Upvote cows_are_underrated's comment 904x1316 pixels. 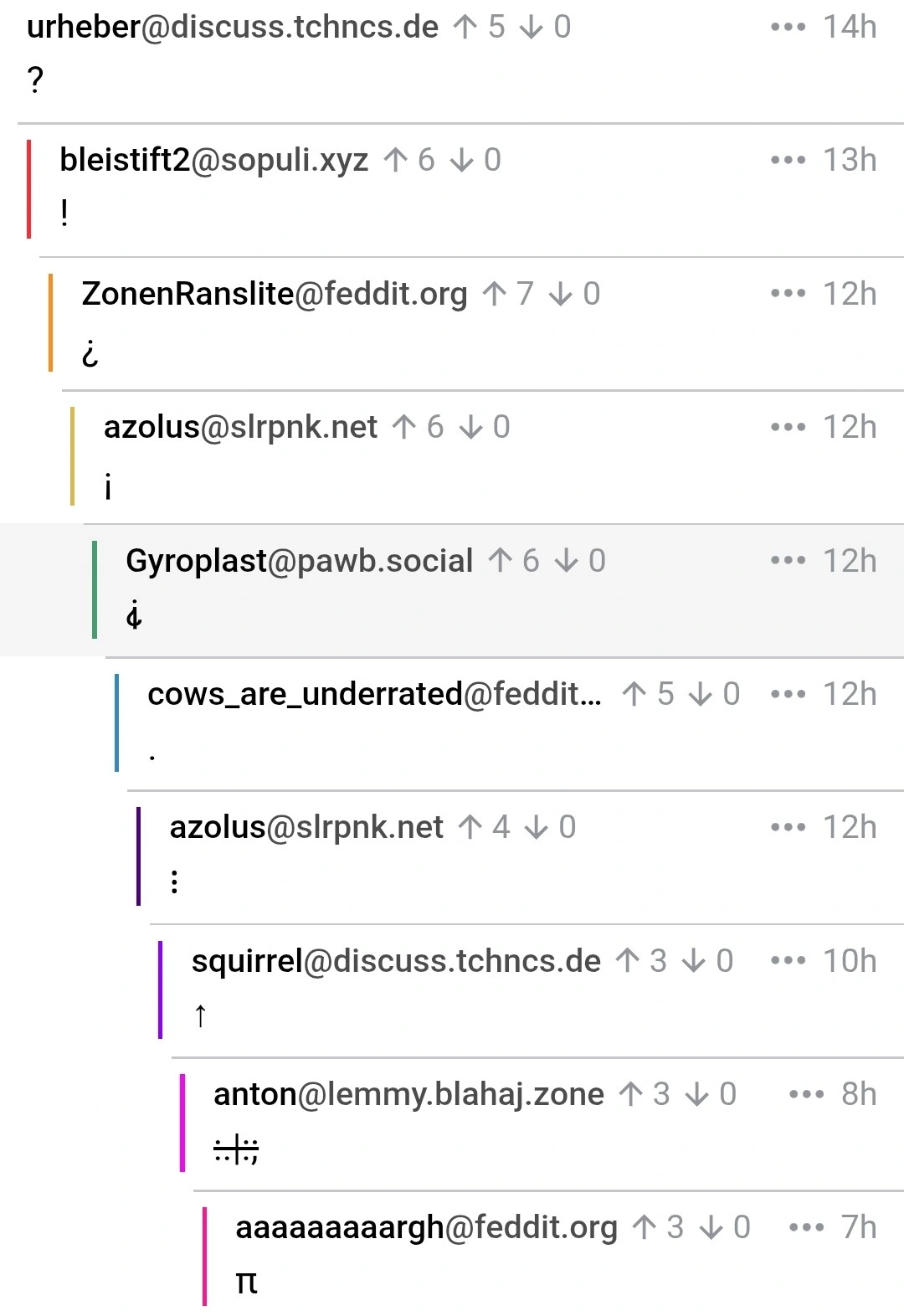coord(634,694)
